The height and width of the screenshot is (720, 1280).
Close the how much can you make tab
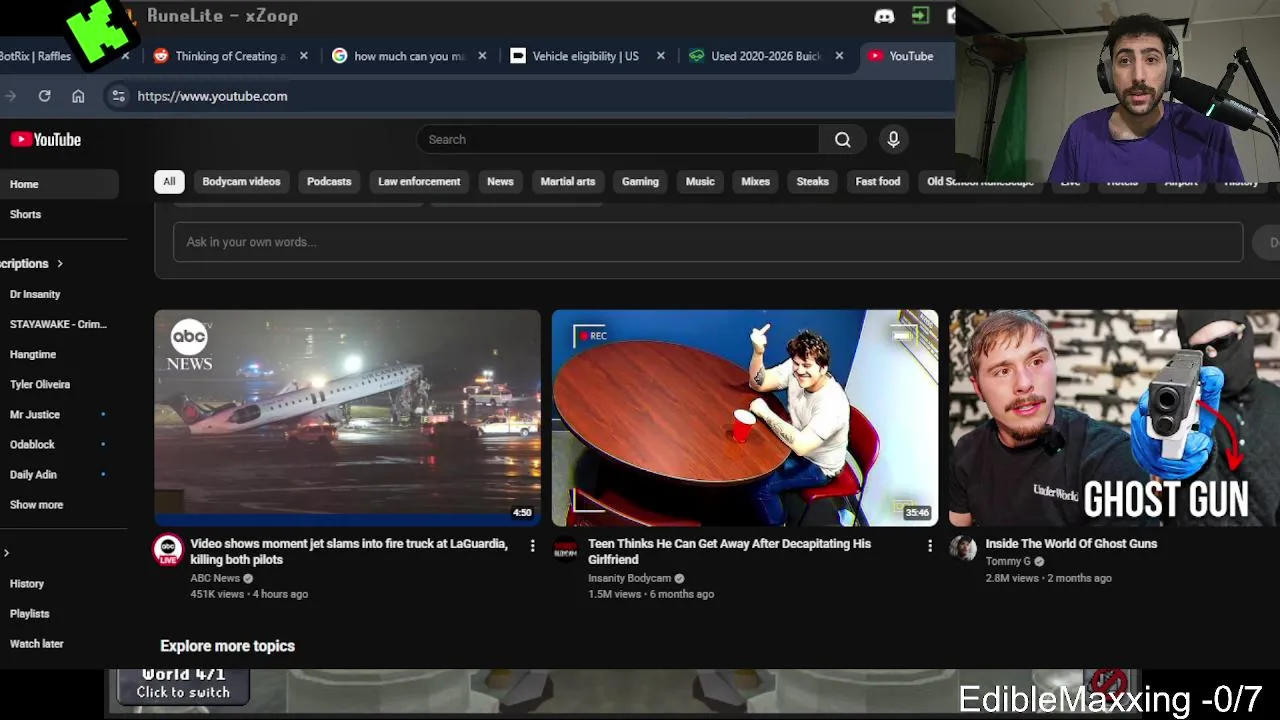pyautogui.click(x=482, y=56)
